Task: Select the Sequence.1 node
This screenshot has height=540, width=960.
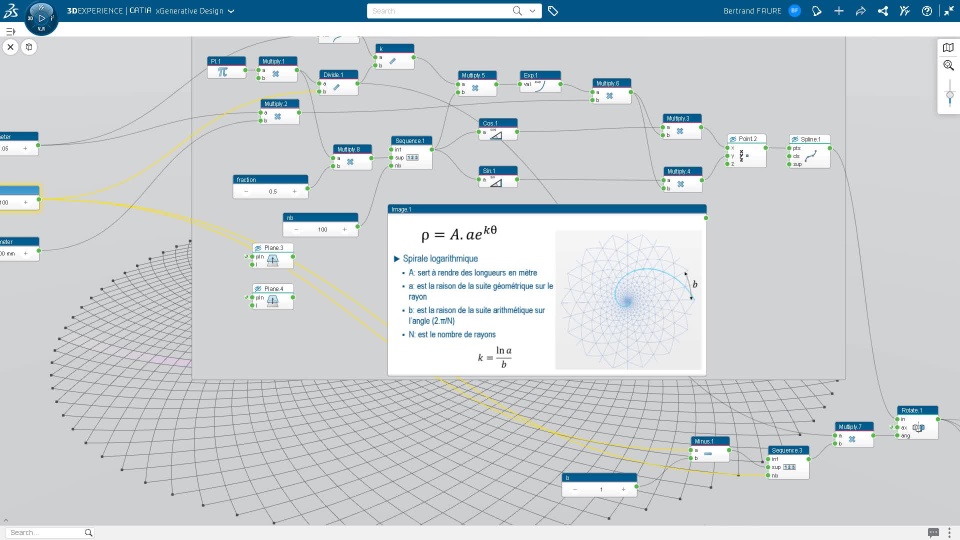Action: [411, 153]
